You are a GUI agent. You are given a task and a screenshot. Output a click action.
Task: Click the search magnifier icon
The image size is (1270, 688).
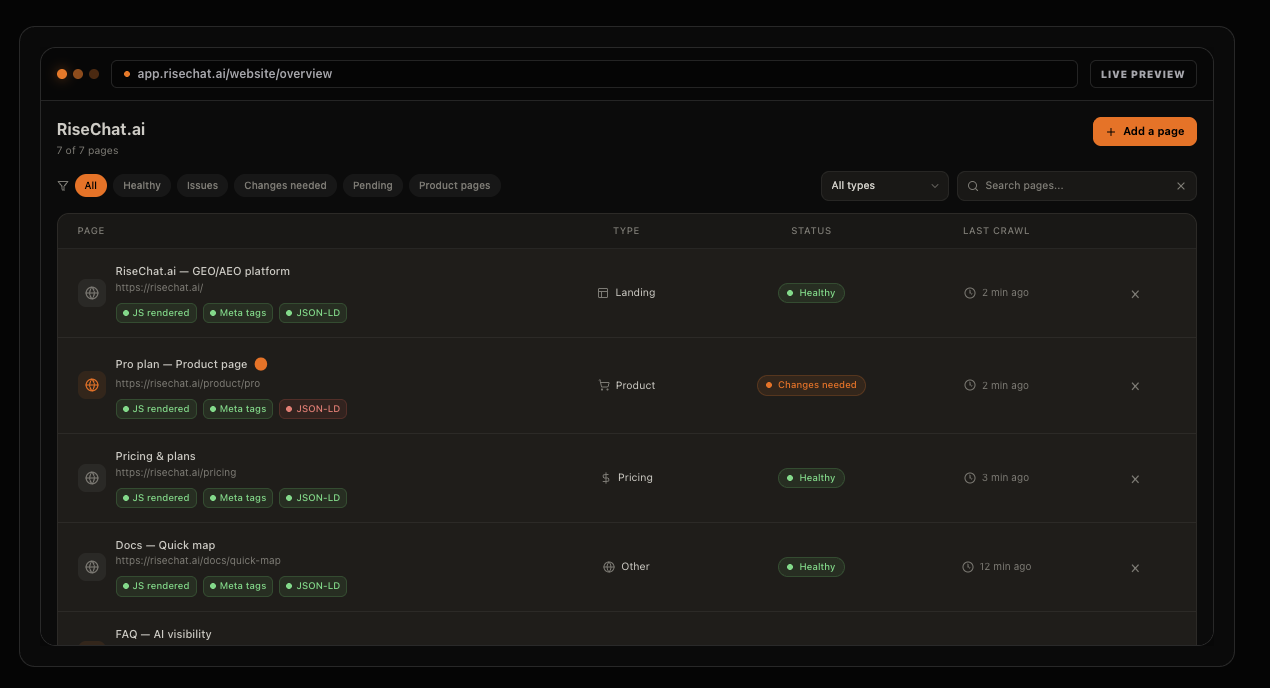pyautogui.click(x=973, y=186)
